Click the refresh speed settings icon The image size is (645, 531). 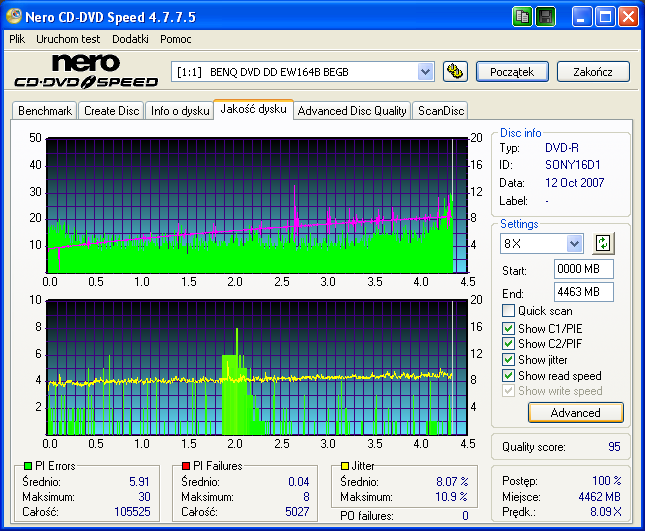[603, 243]
